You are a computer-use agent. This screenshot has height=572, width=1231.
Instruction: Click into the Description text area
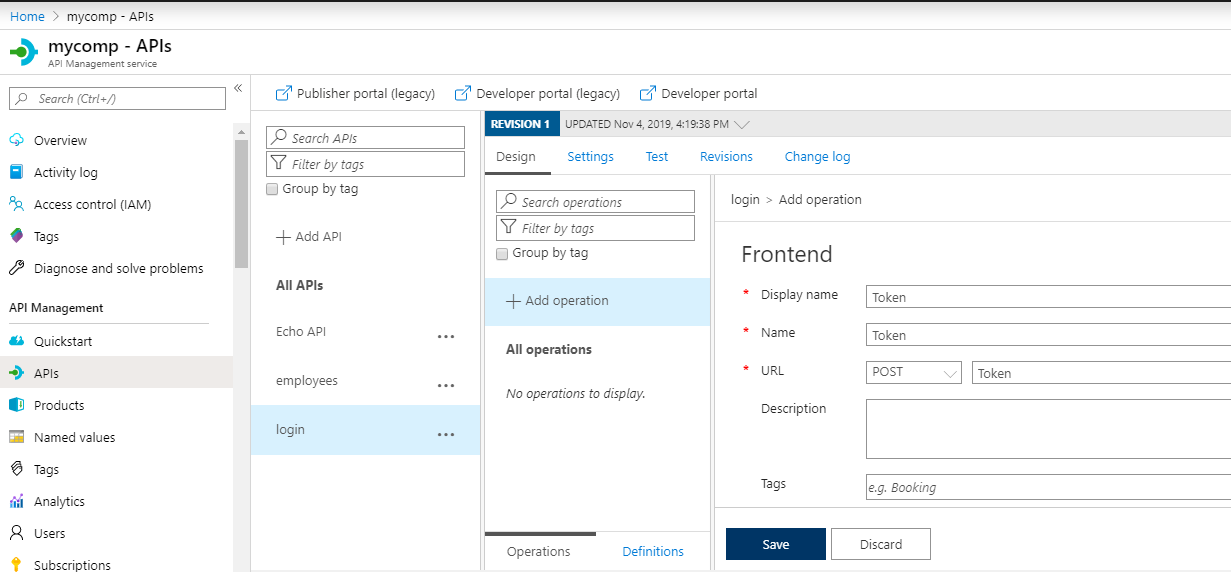tap(1047, 428)
